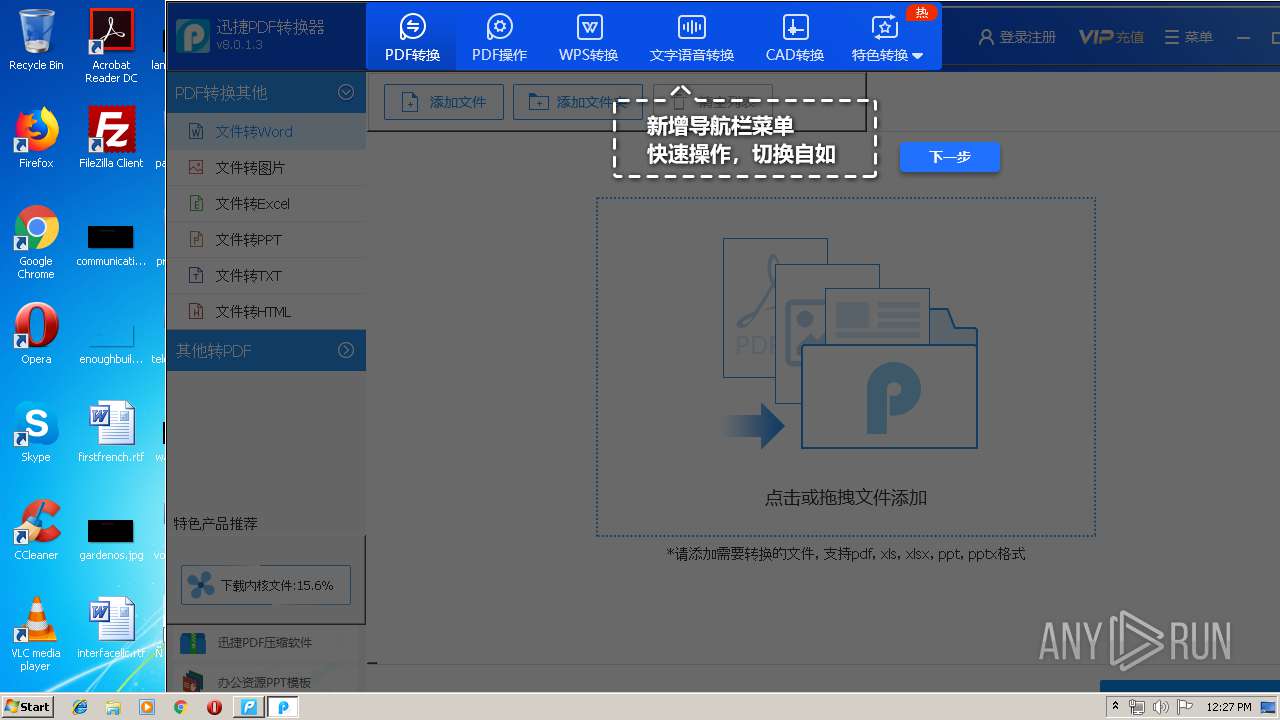Open Acrobat Reader DC desktop icon
Image resolution: width=1280 pixels, height=720 pixels.
click(111, 46)
